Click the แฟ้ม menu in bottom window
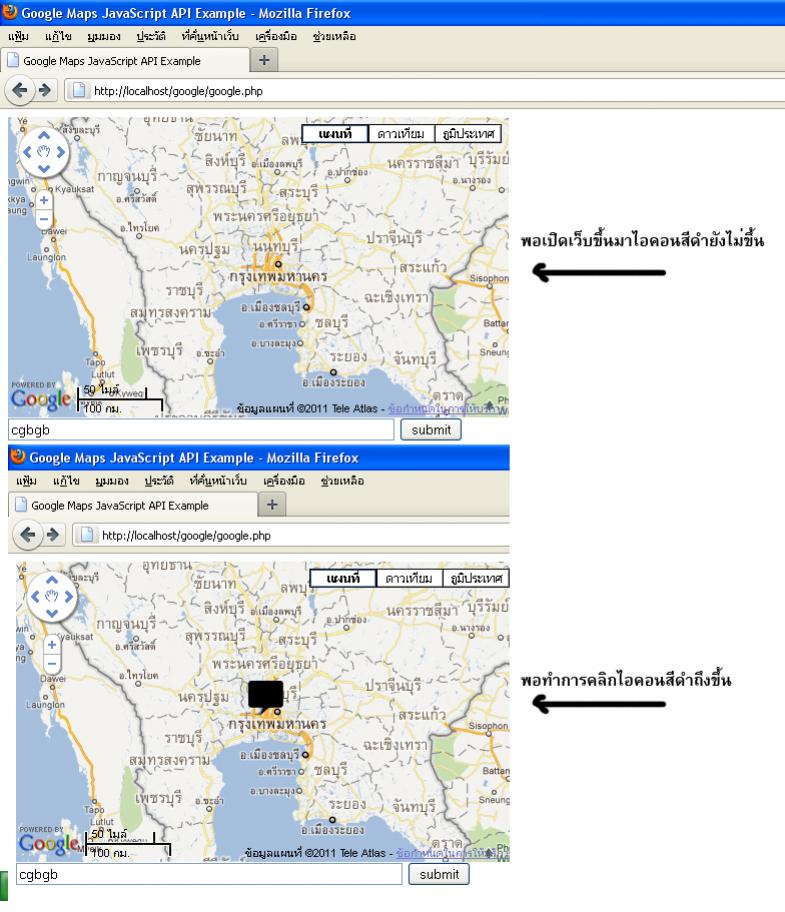This screenshot has height=912, width=785. point(26,480)
